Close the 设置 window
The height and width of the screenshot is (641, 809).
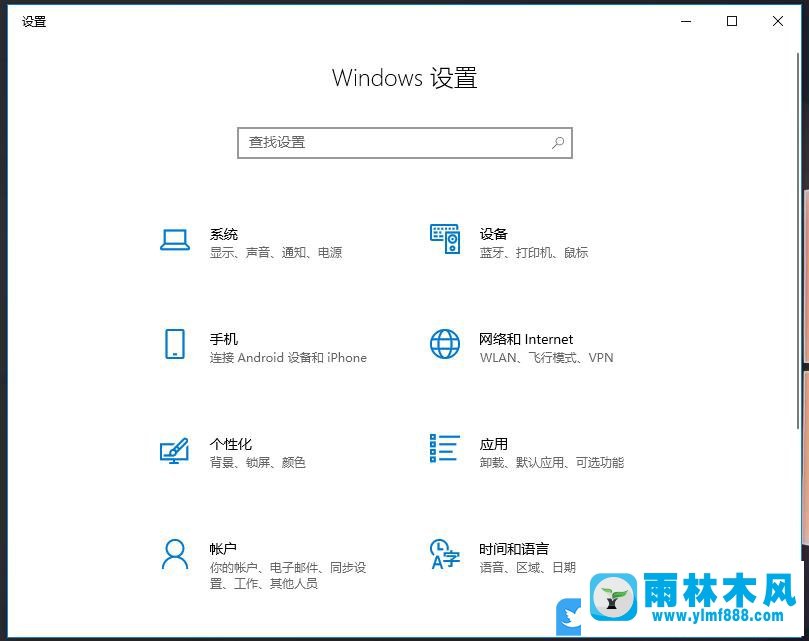click(x=778, y=21)
